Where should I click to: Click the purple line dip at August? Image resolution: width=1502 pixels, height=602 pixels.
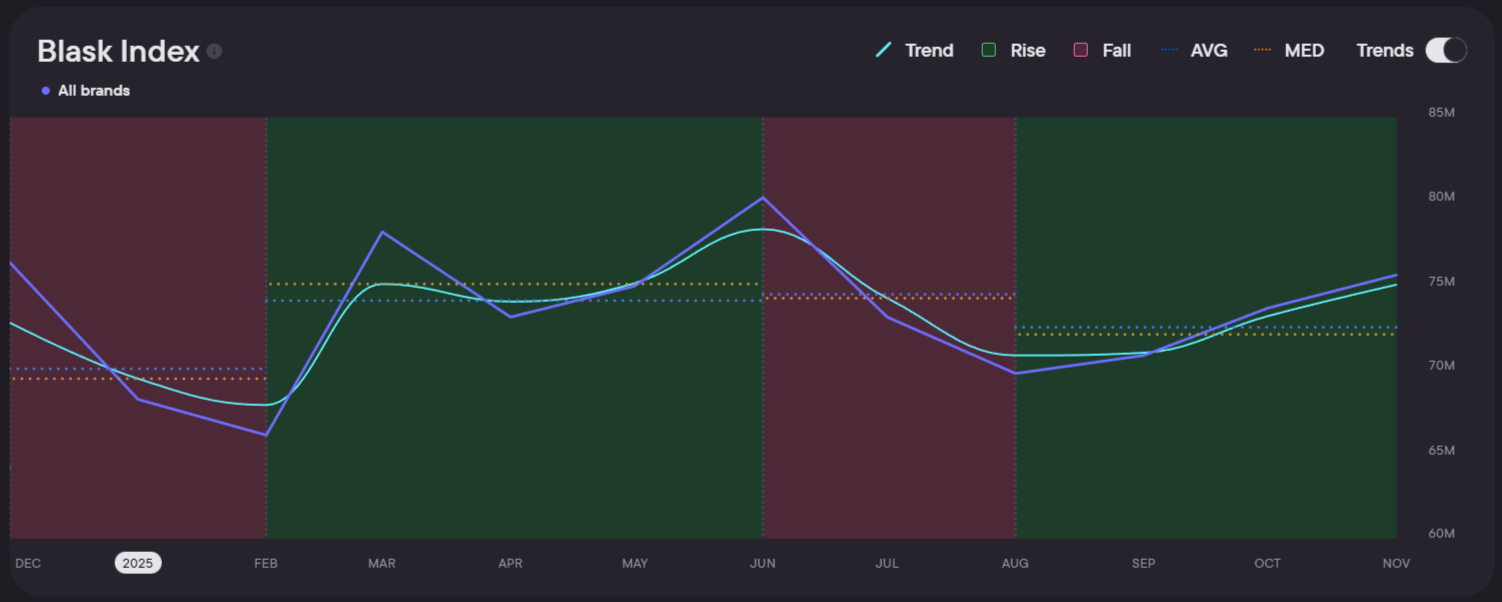click(x=1015, y=373)
